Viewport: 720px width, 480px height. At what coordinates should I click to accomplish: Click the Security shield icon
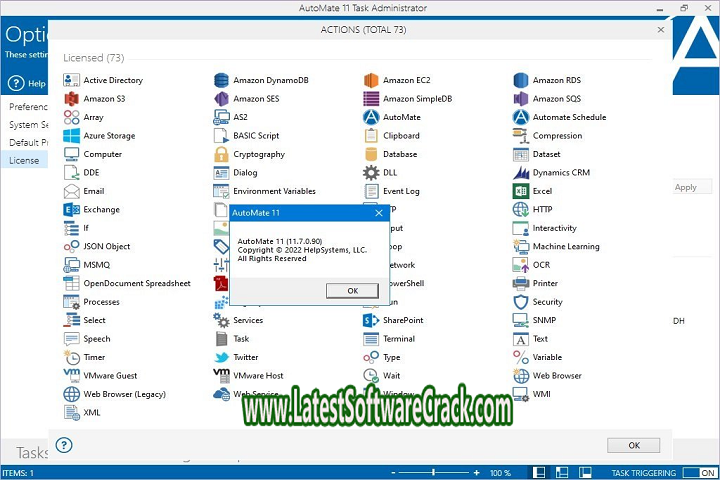click(521, 302)
